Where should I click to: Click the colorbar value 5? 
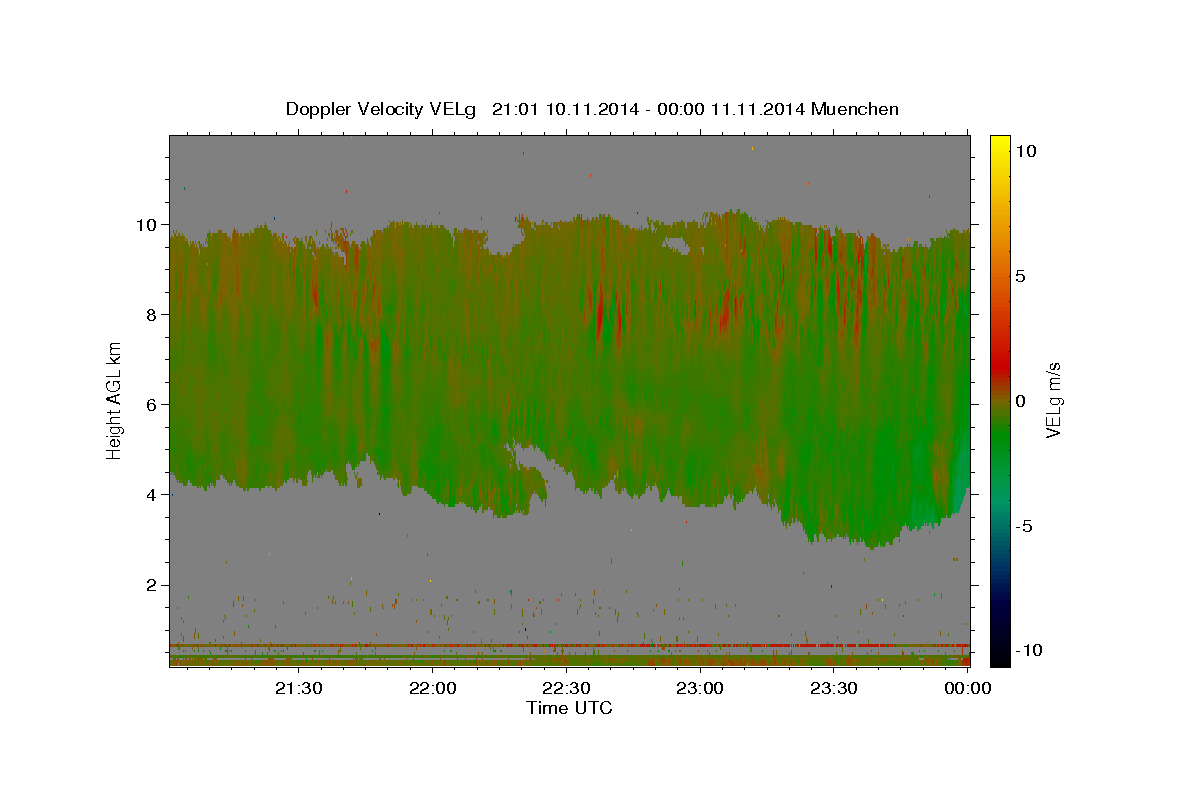[1020, 275]
